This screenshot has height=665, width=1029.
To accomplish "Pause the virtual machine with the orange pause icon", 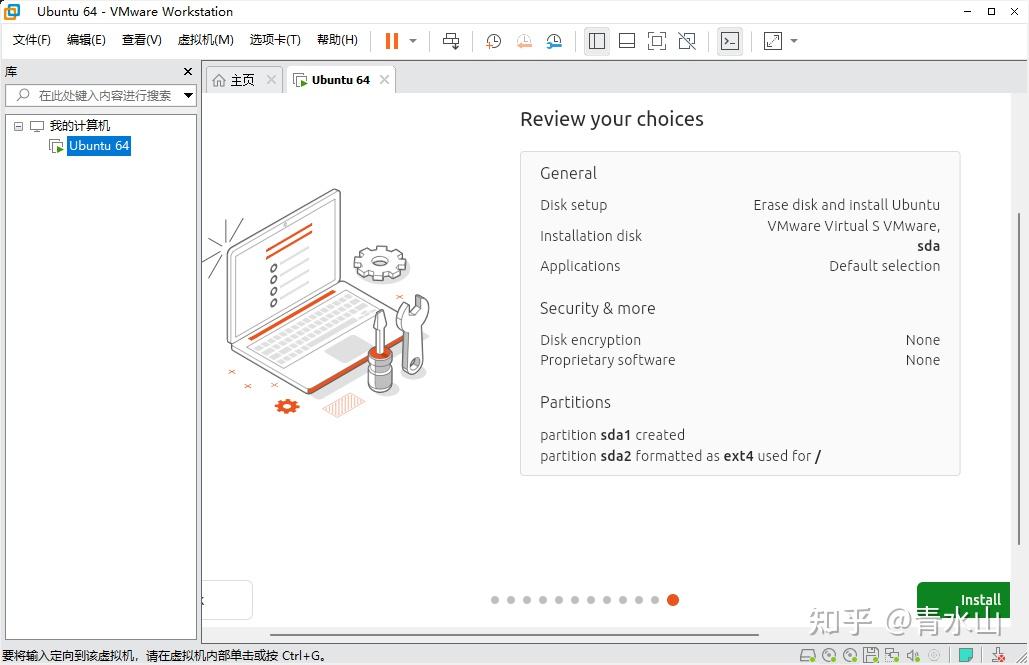I will (392, 41).
